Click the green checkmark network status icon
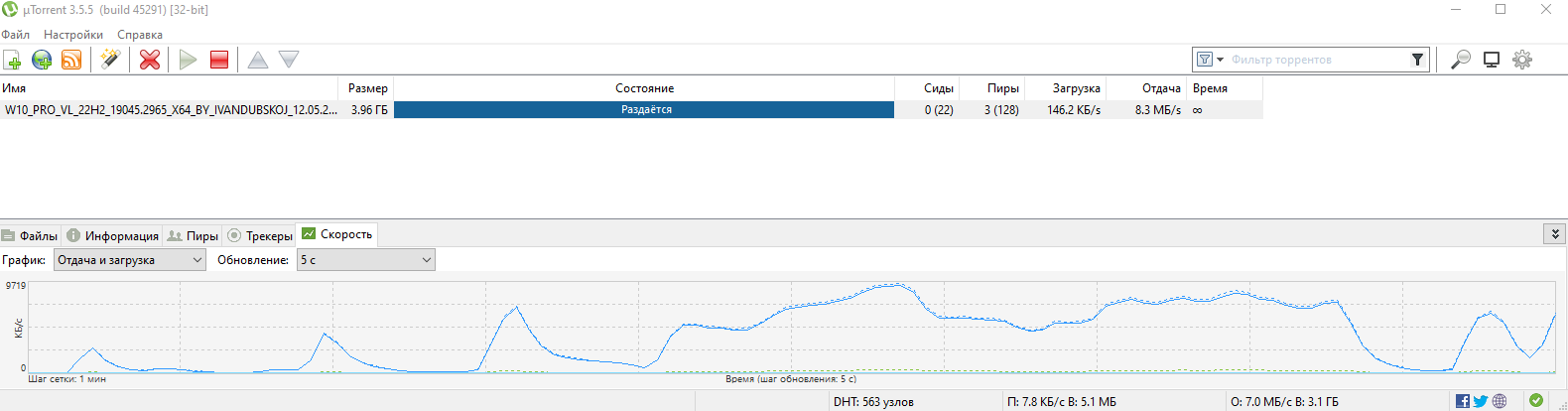The height and width of the screenshot is (411, 1568). [1536, 401]
